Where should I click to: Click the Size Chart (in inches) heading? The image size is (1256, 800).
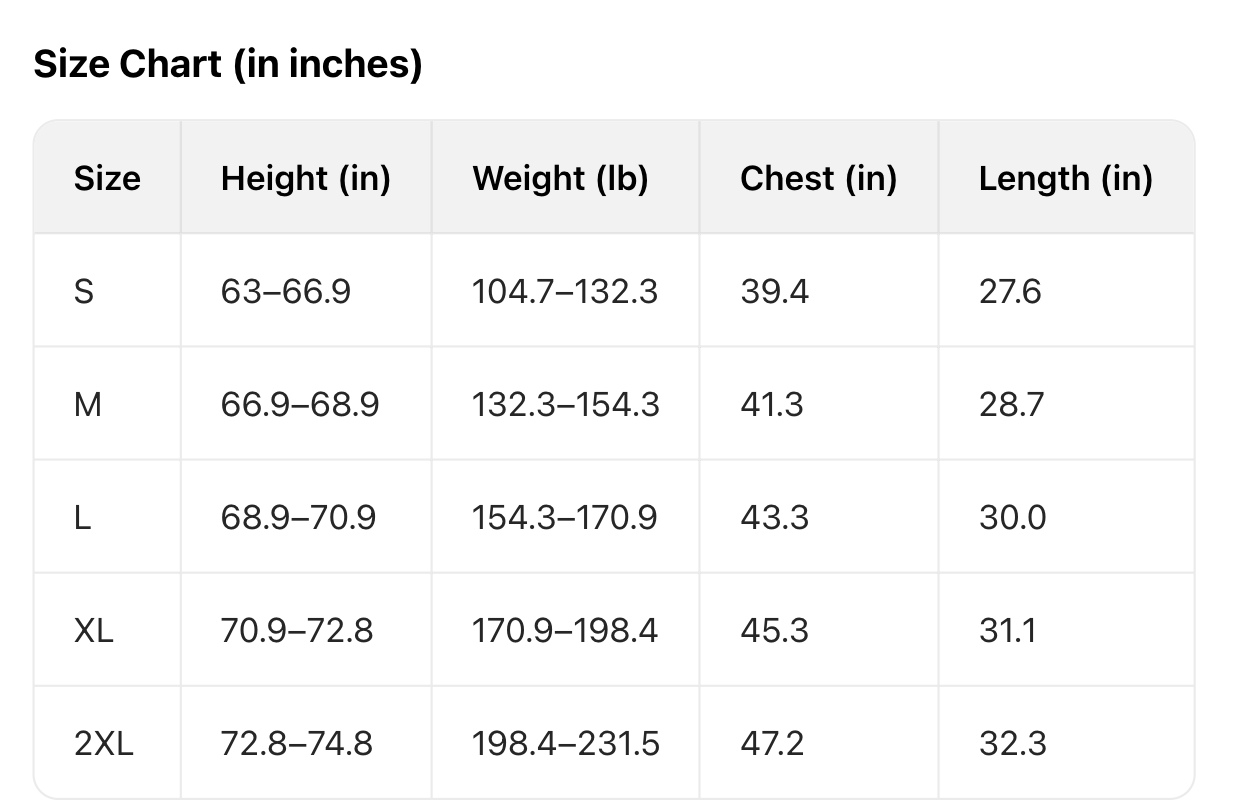coord(228,65)
